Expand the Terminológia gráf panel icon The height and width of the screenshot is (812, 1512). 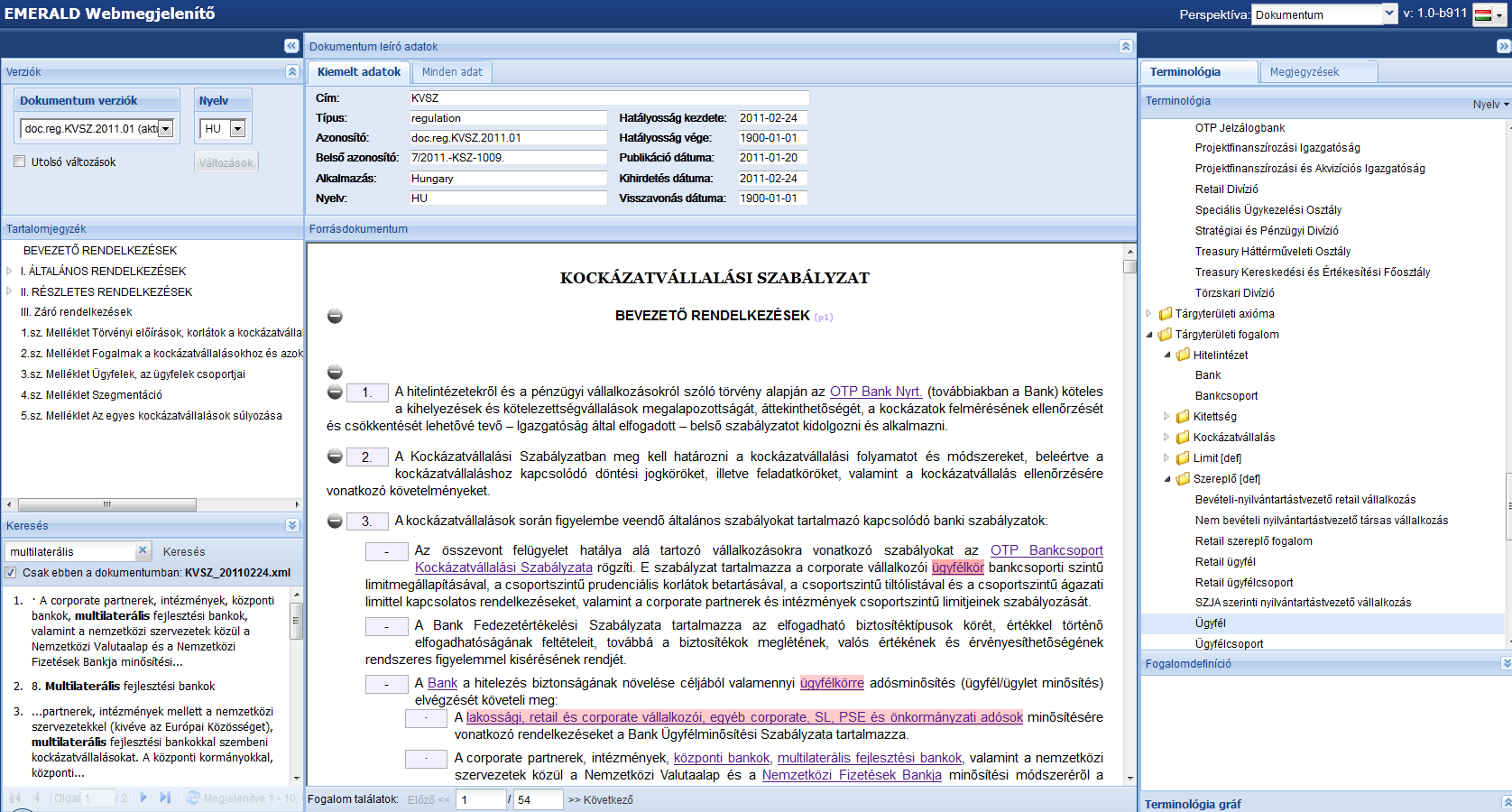point(1507,803)
